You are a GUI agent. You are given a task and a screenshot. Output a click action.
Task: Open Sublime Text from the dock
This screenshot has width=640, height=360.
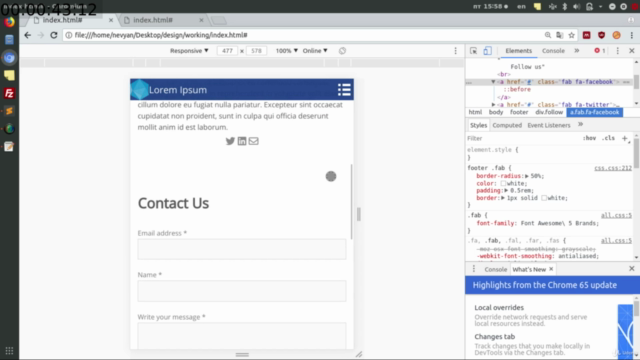9,111
